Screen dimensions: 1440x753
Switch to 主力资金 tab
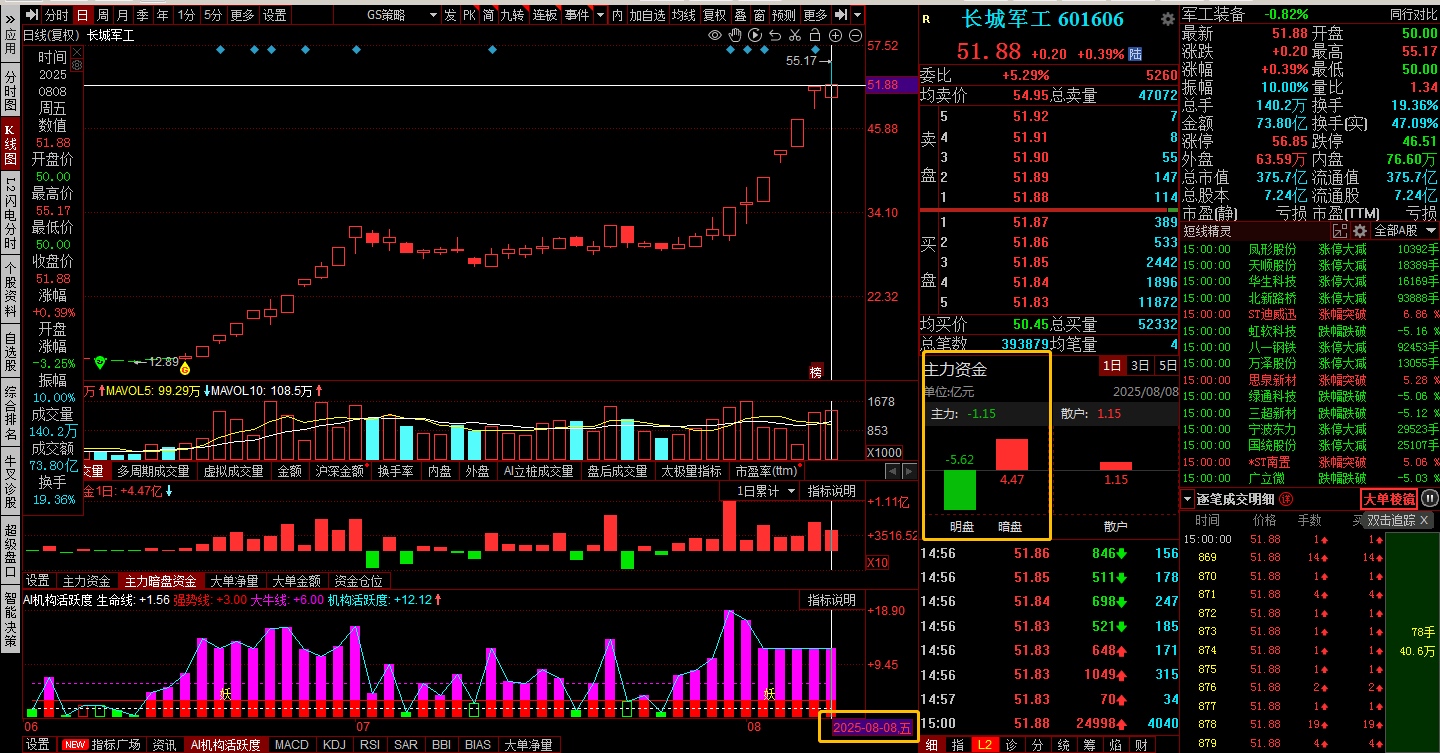point(86,581)
